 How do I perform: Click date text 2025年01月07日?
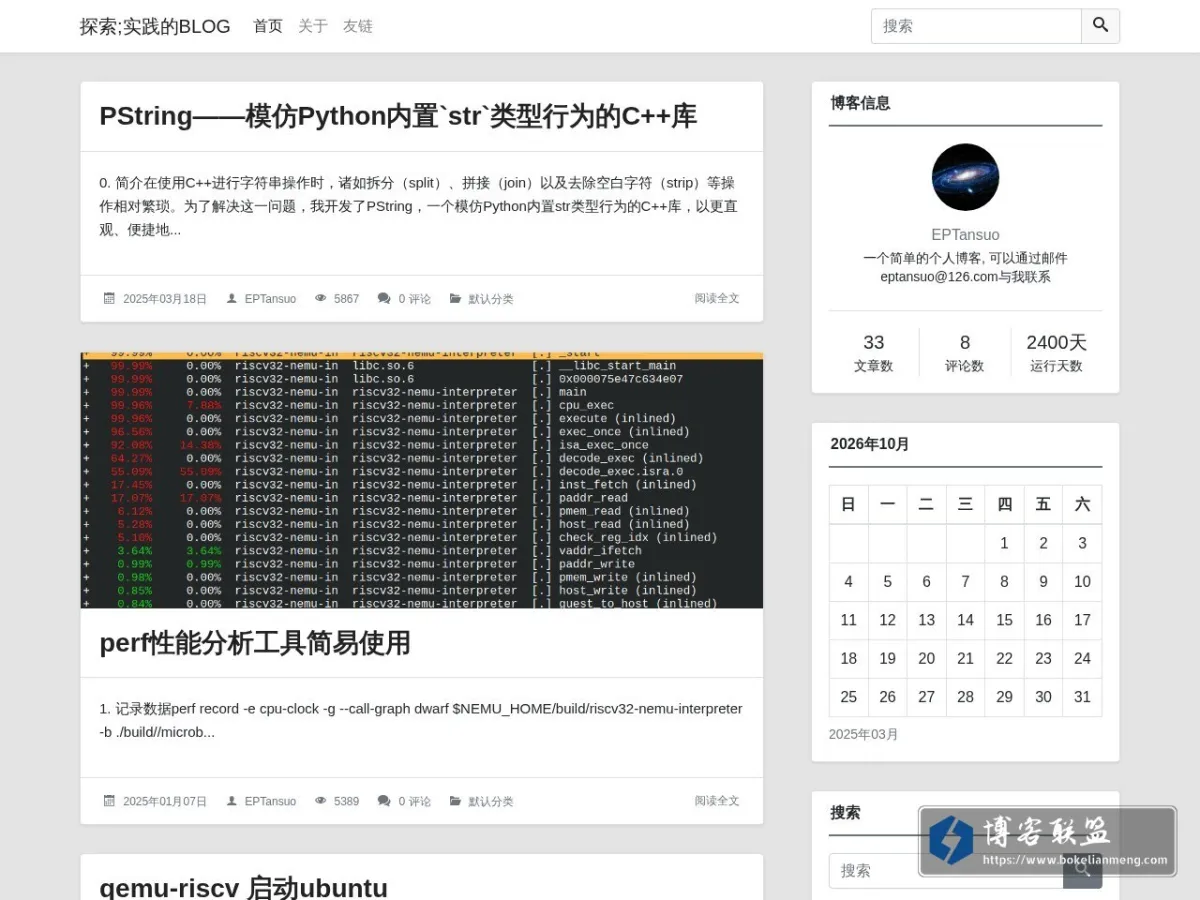click(165, 802)
